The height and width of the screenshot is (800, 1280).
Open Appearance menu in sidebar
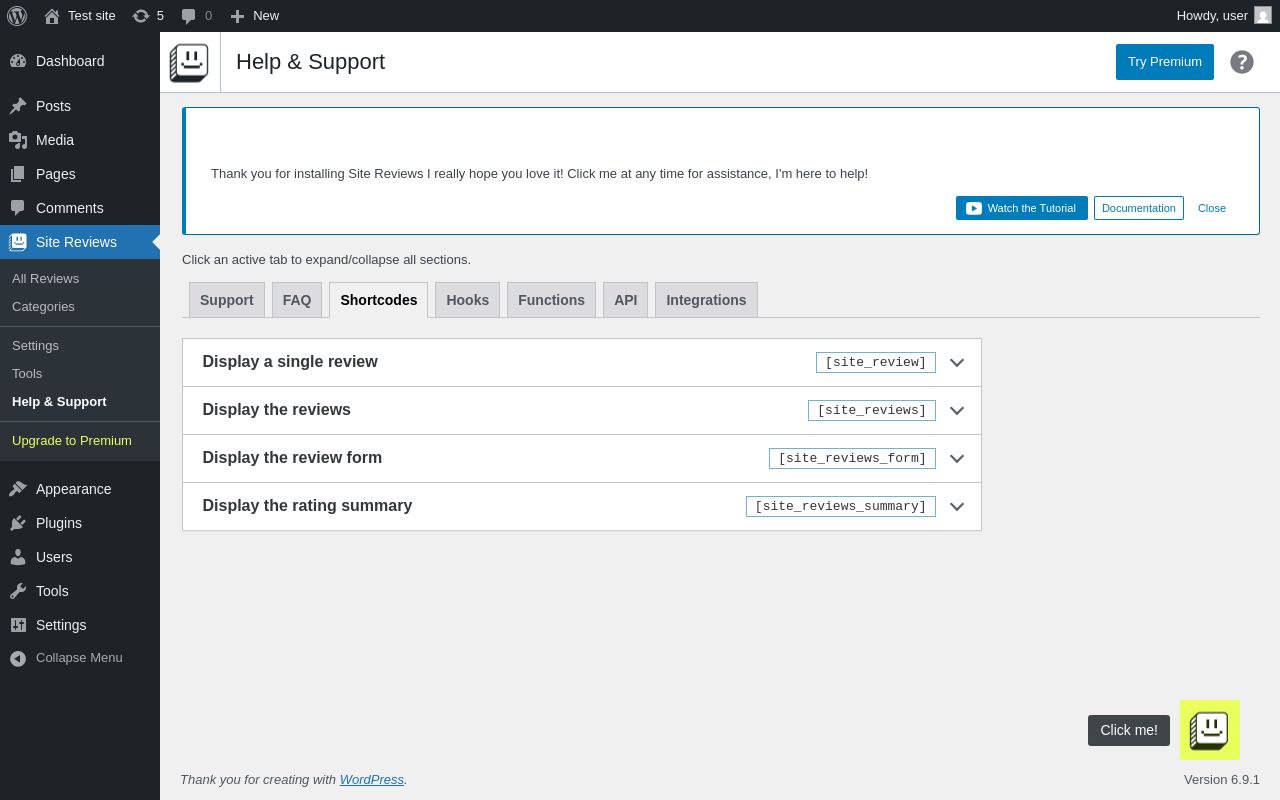73,489
